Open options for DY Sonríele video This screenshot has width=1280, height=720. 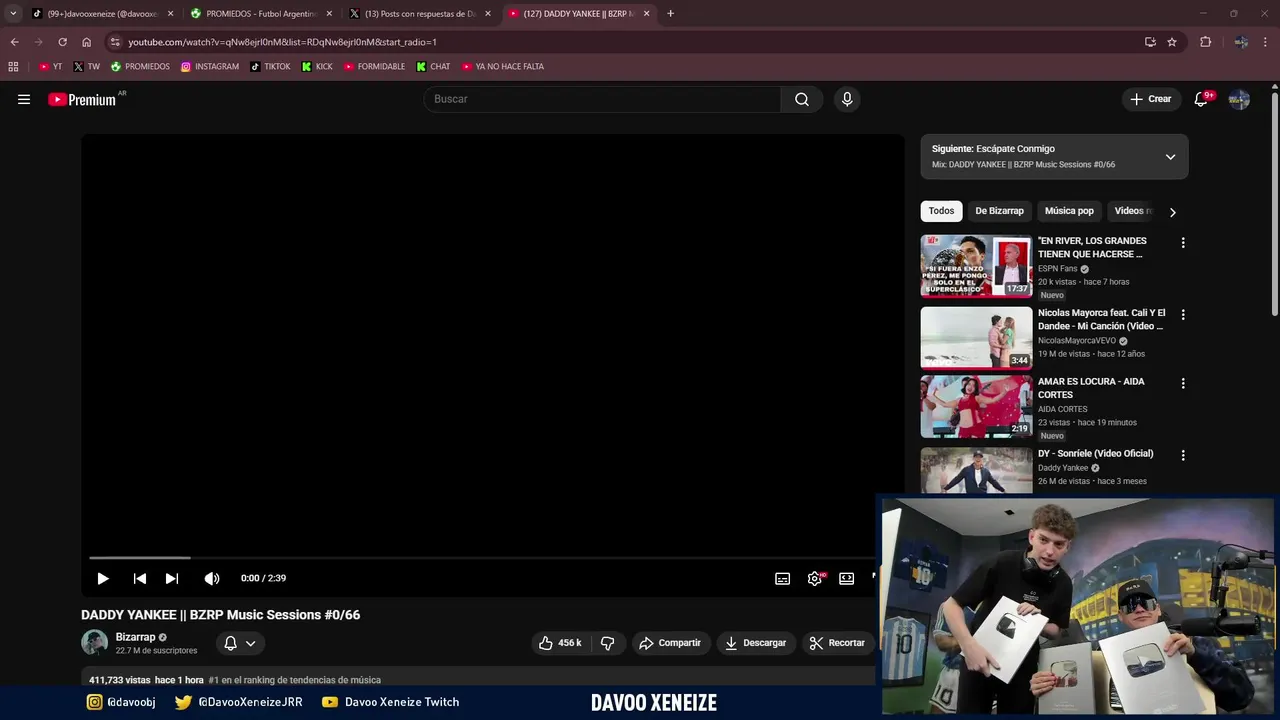pos(1183,455)
